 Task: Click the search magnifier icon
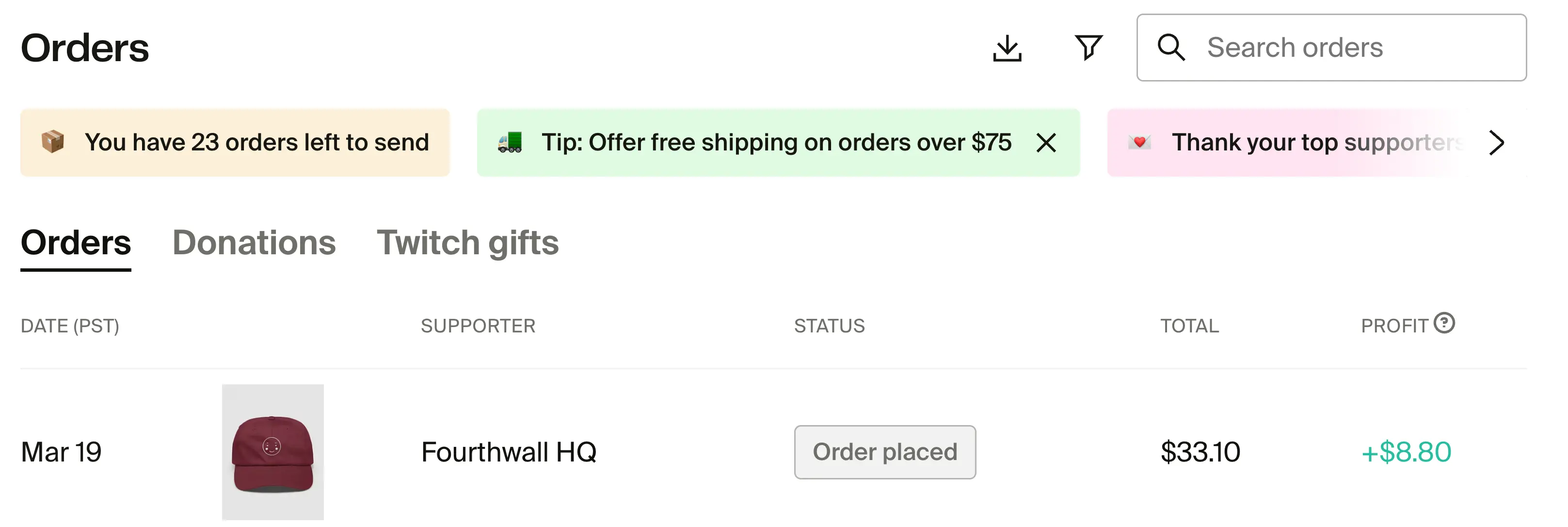[1170, 48]
